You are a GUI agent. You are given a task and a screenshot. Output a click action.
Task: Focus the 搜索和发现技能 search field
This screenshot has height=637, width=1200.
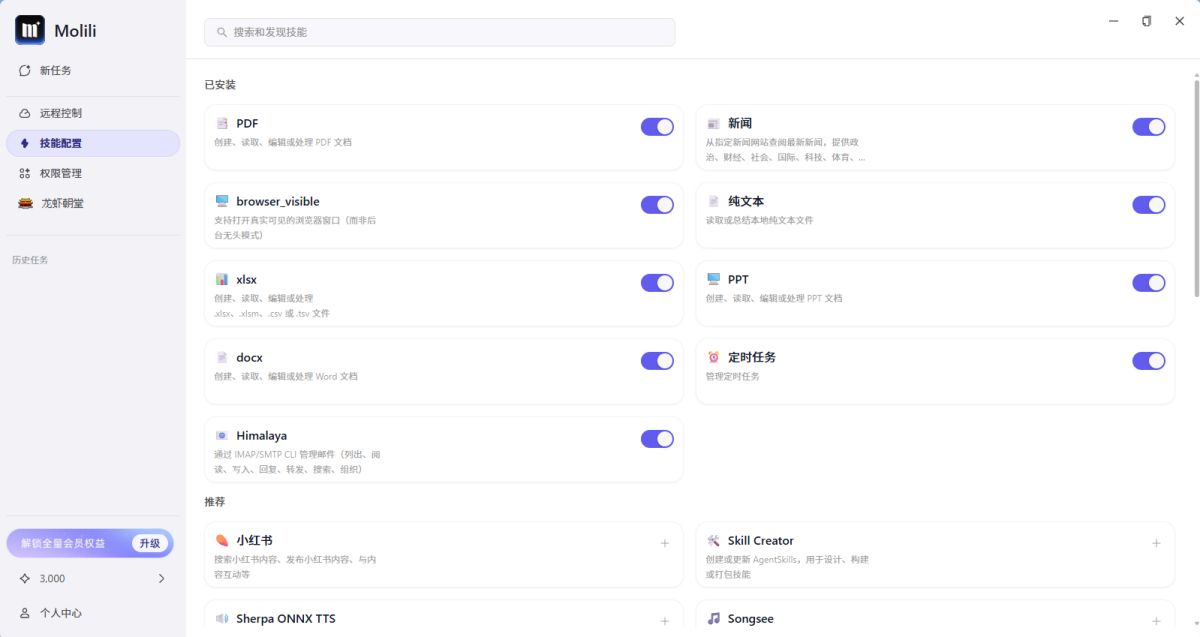click(440, 32)
